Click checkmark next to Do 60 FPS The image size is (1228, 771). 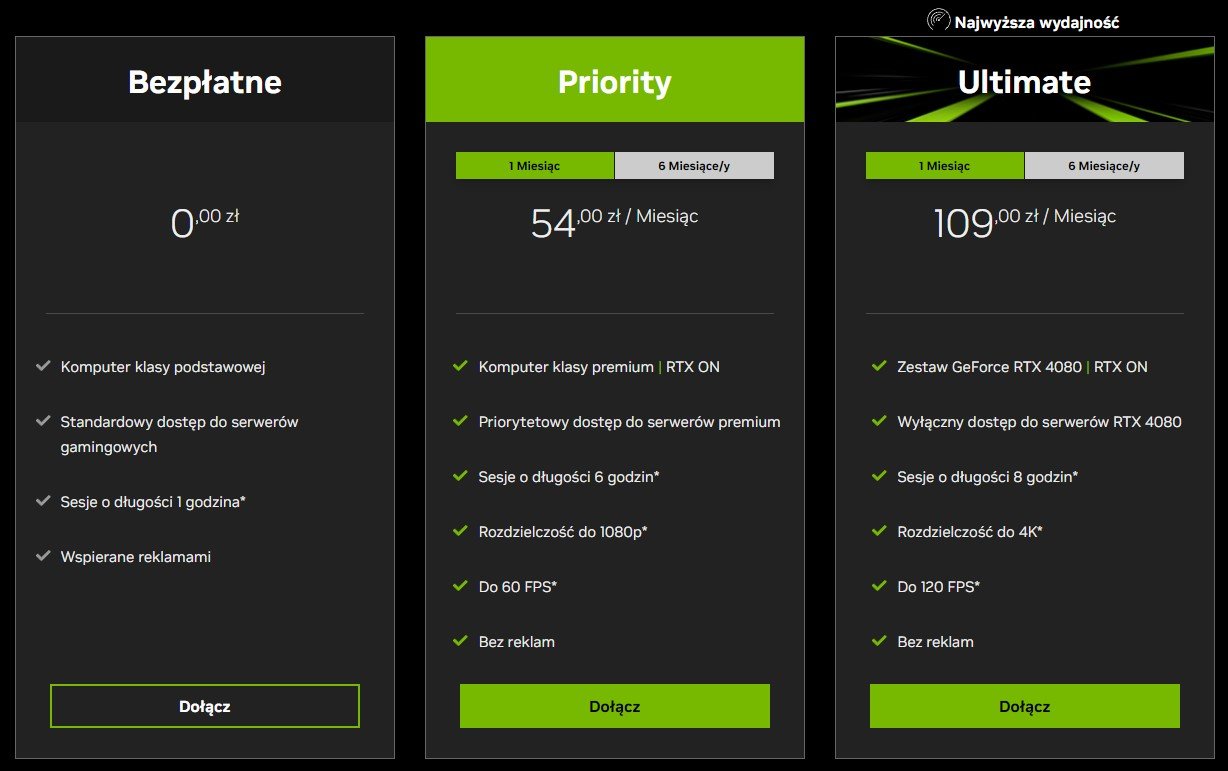point(460,586)
